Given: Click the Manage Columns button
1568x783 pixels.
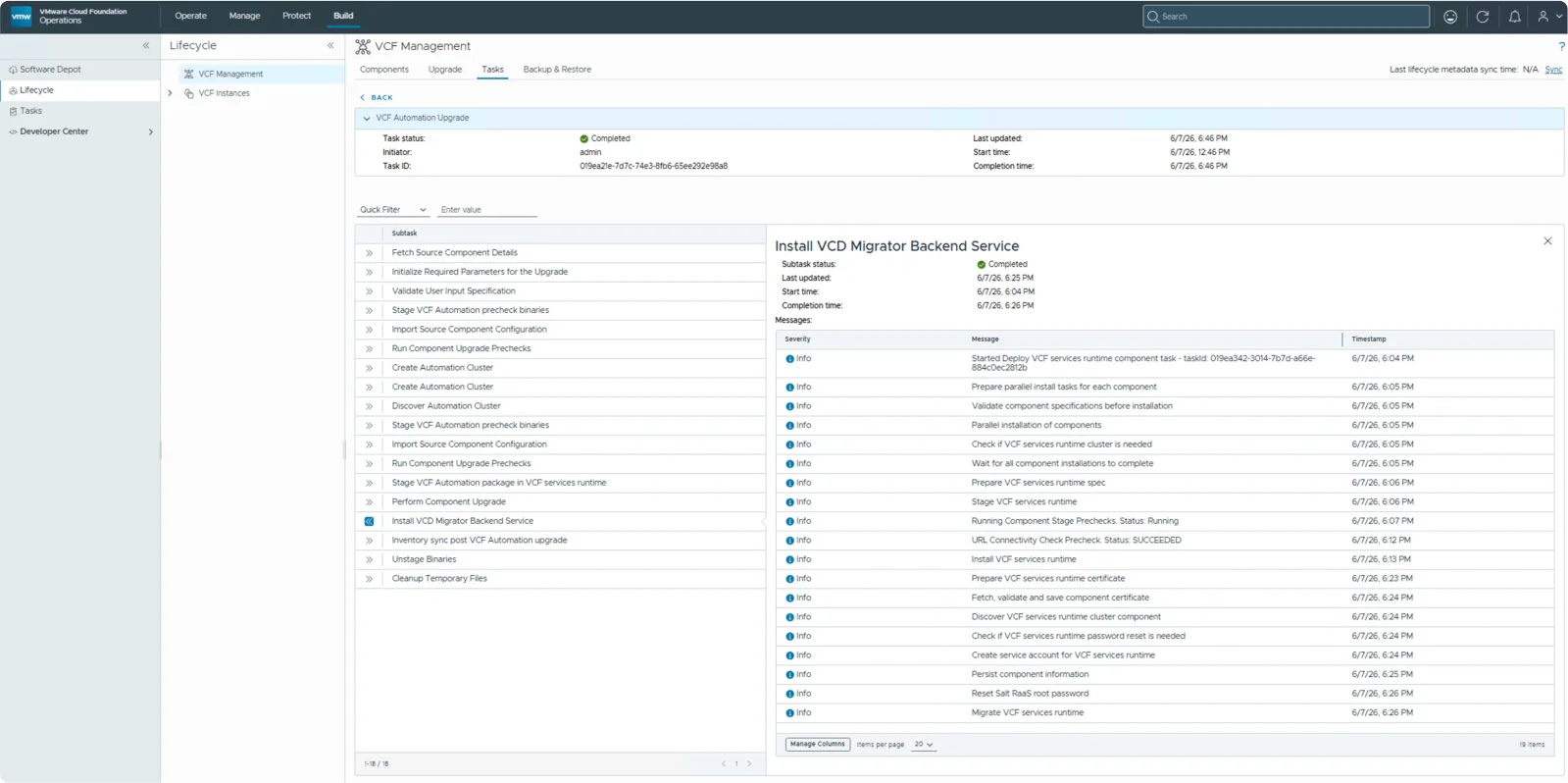Looking at the screenshot, I should (818, 745).
